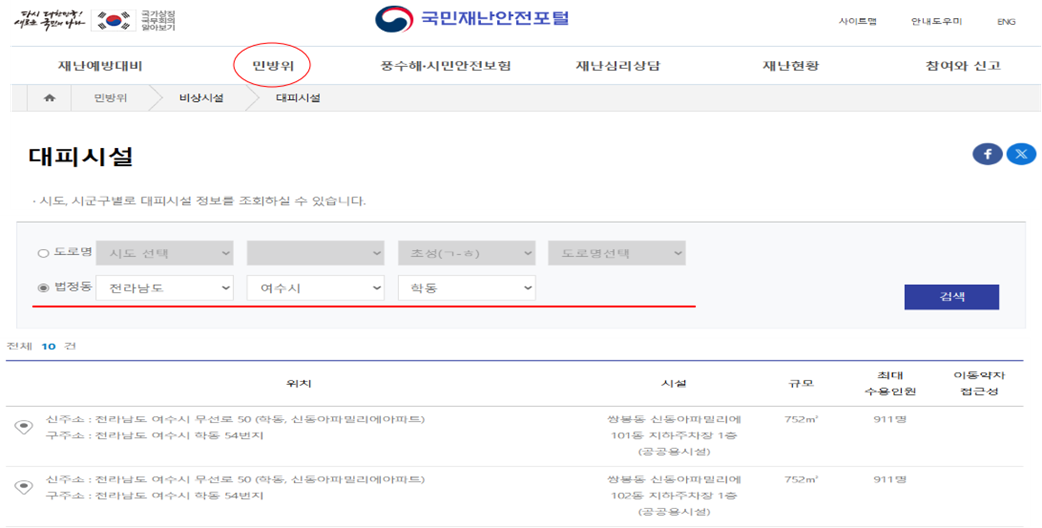1042x528 pixels.
Task: Open the empty 시군구 dropdown in 도로명 row
Action: [316, 253]
